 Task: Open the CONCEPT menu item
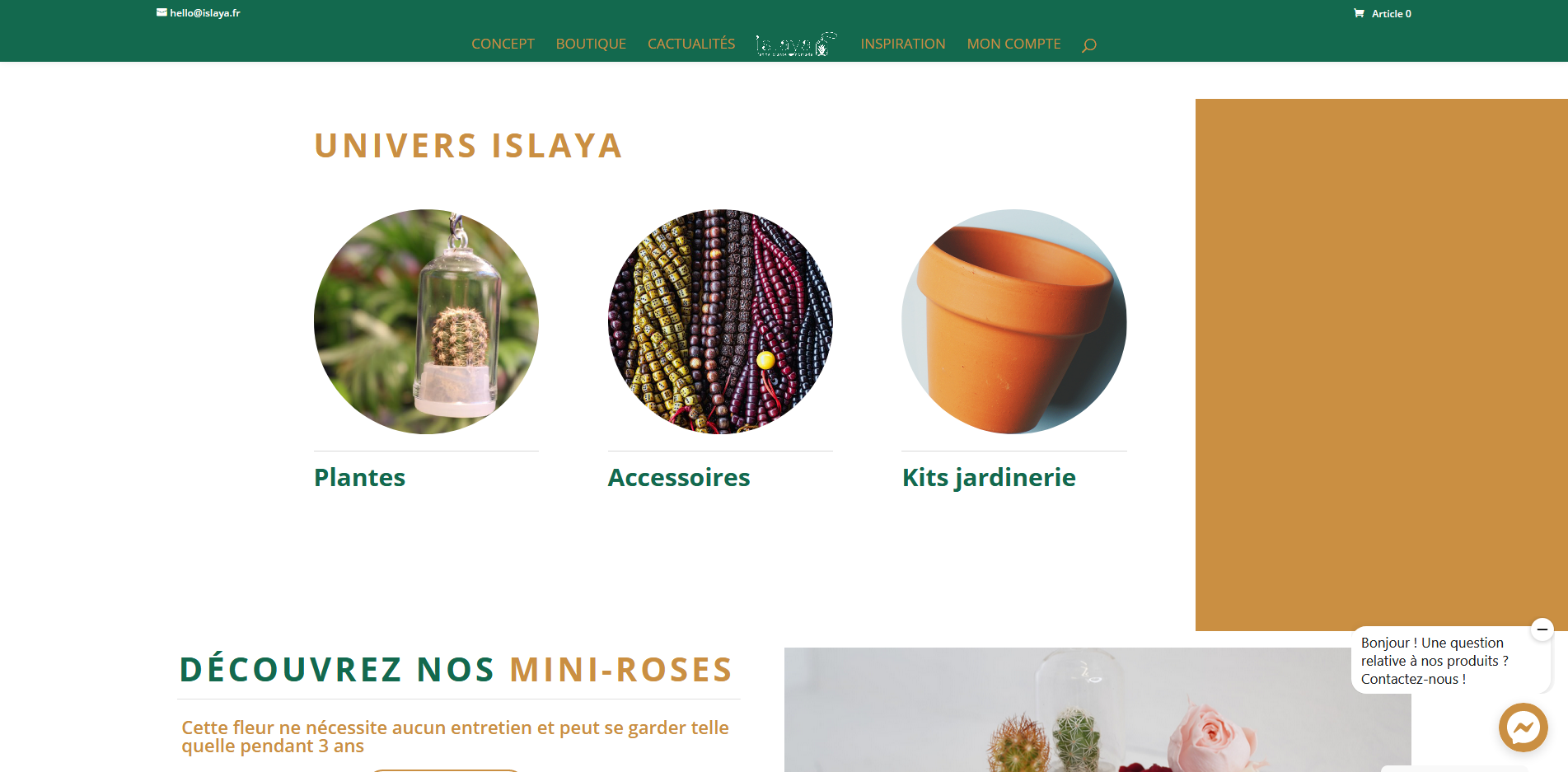(x=503, y=44)
